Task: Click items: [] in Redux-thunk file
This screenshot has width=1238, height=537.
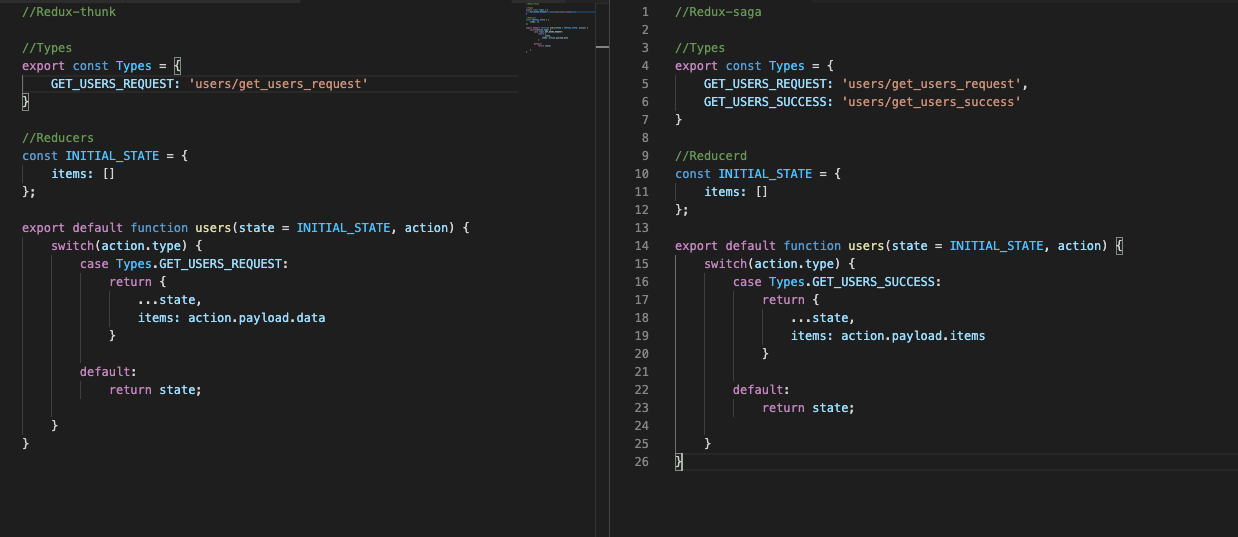Action: click(83, 174)
